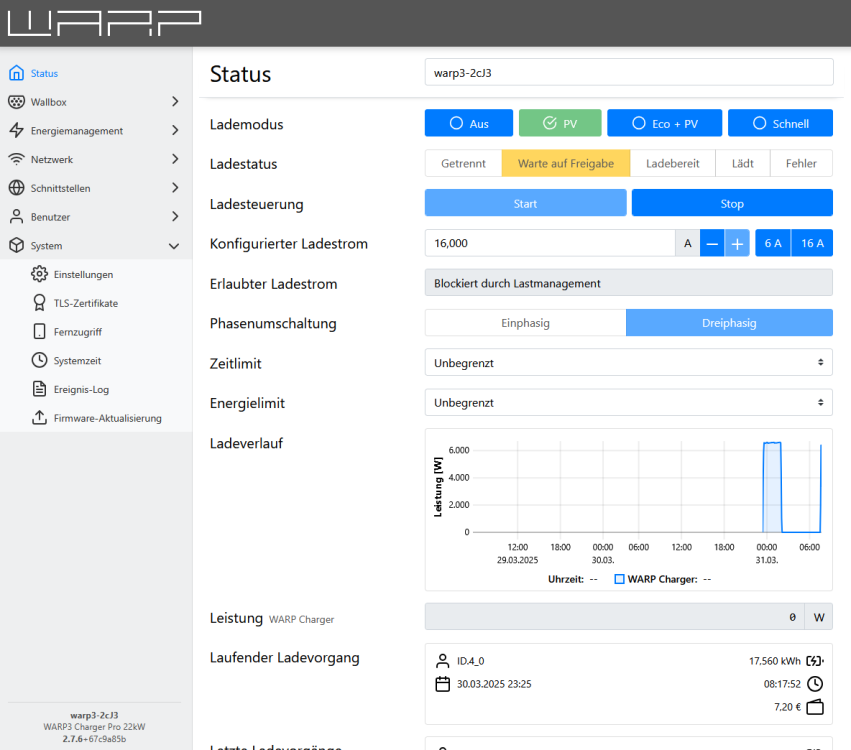
Task: Collapse the System menu chevron
Action: click(x=174, y=246)
